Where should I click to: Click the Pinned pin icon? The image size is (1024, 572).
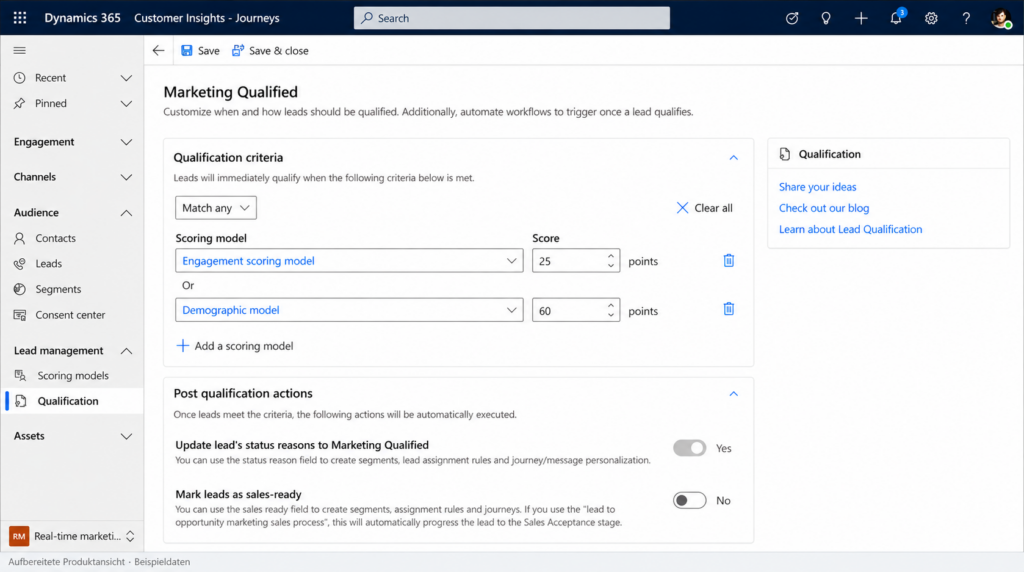[20, 103]
